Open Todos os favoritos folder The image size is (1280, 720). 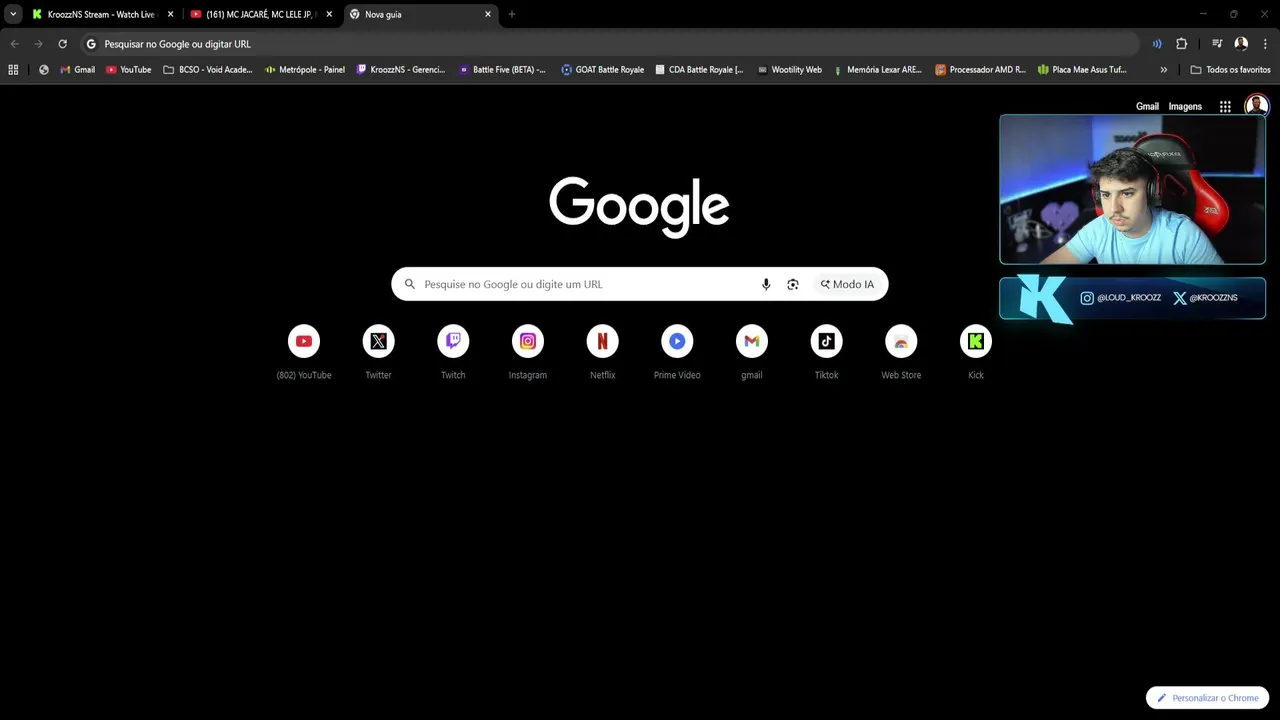[1230, 70]
